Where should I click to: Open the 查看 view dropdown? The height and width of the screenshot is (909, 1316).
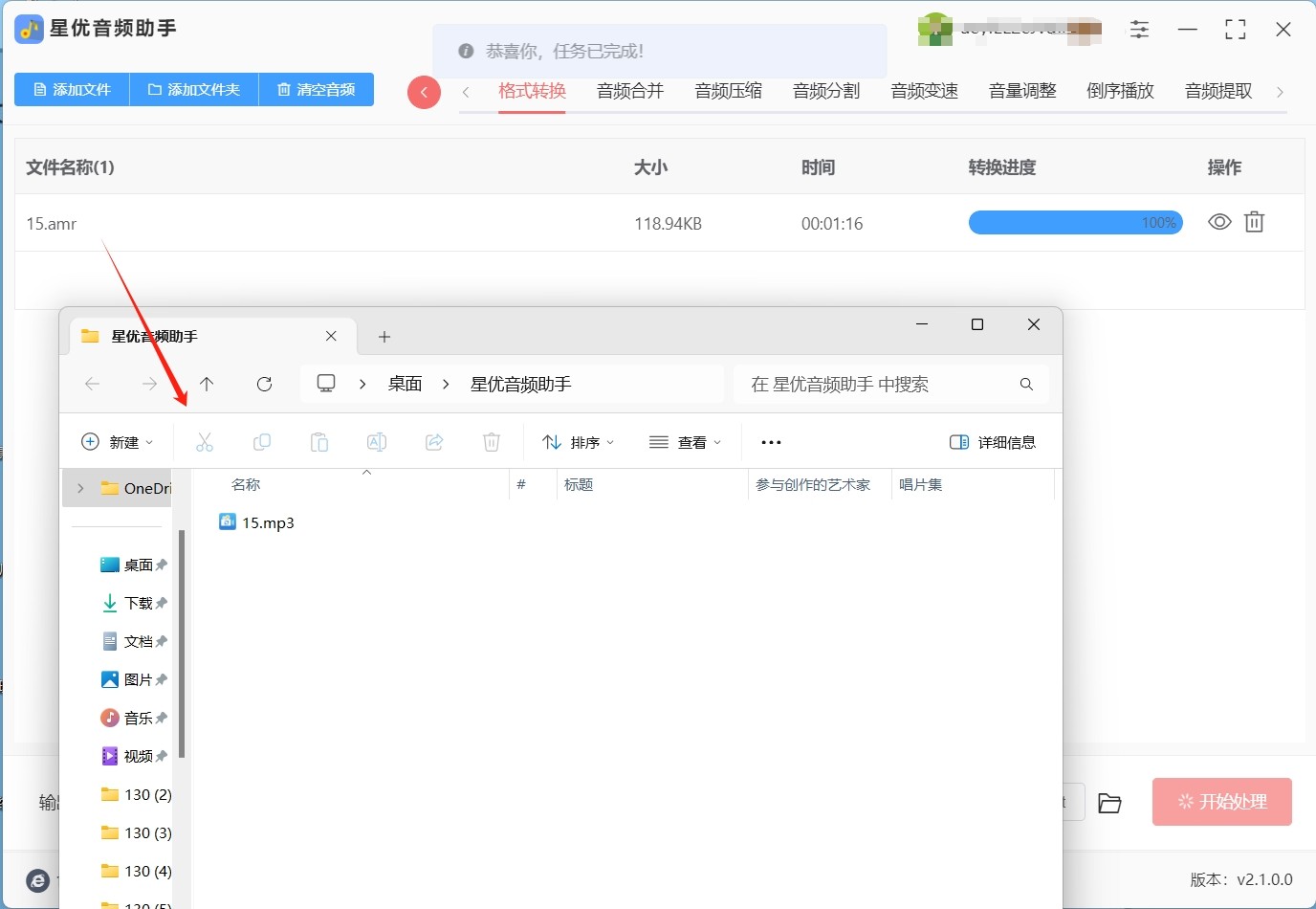click(x=685, y=442)
